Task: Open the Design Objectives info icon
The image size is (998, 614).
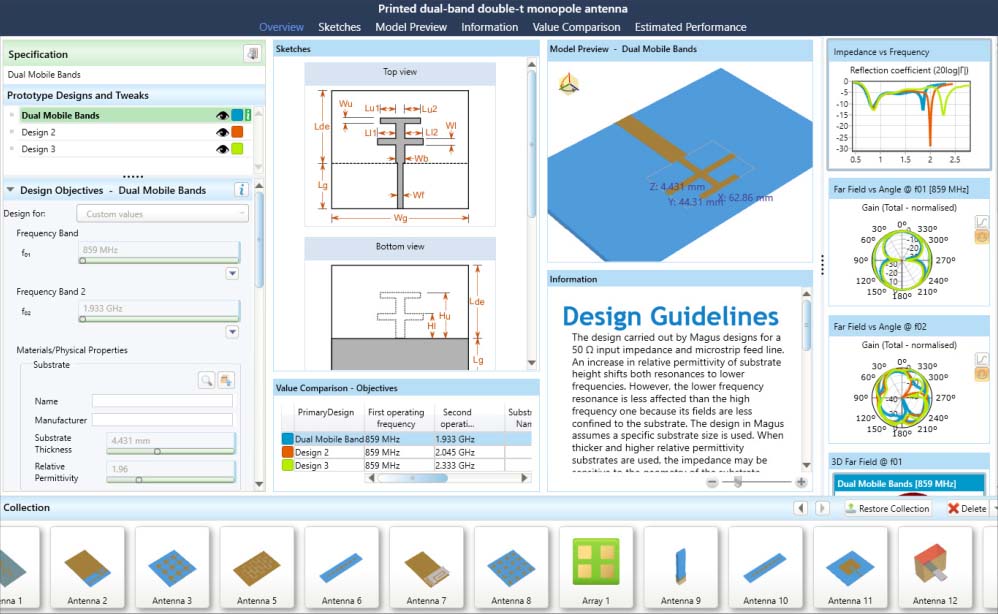Action: [243, 190]
